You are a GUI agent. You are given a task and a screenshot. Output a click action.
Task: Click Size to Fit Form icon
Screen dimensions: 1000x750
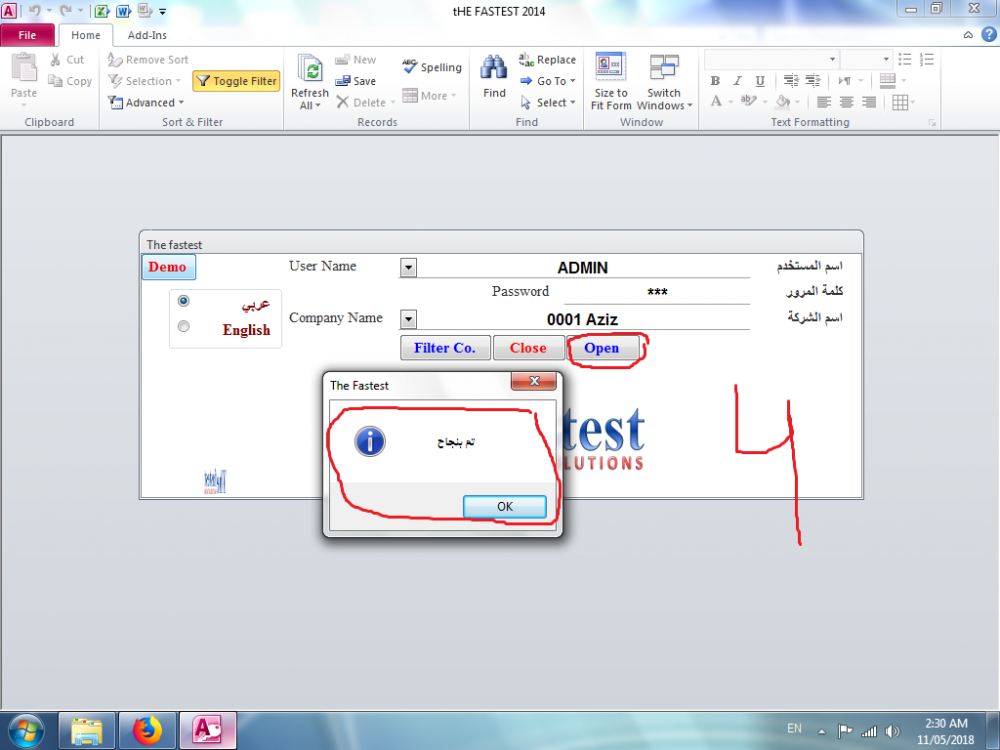[x=610, y=66]
